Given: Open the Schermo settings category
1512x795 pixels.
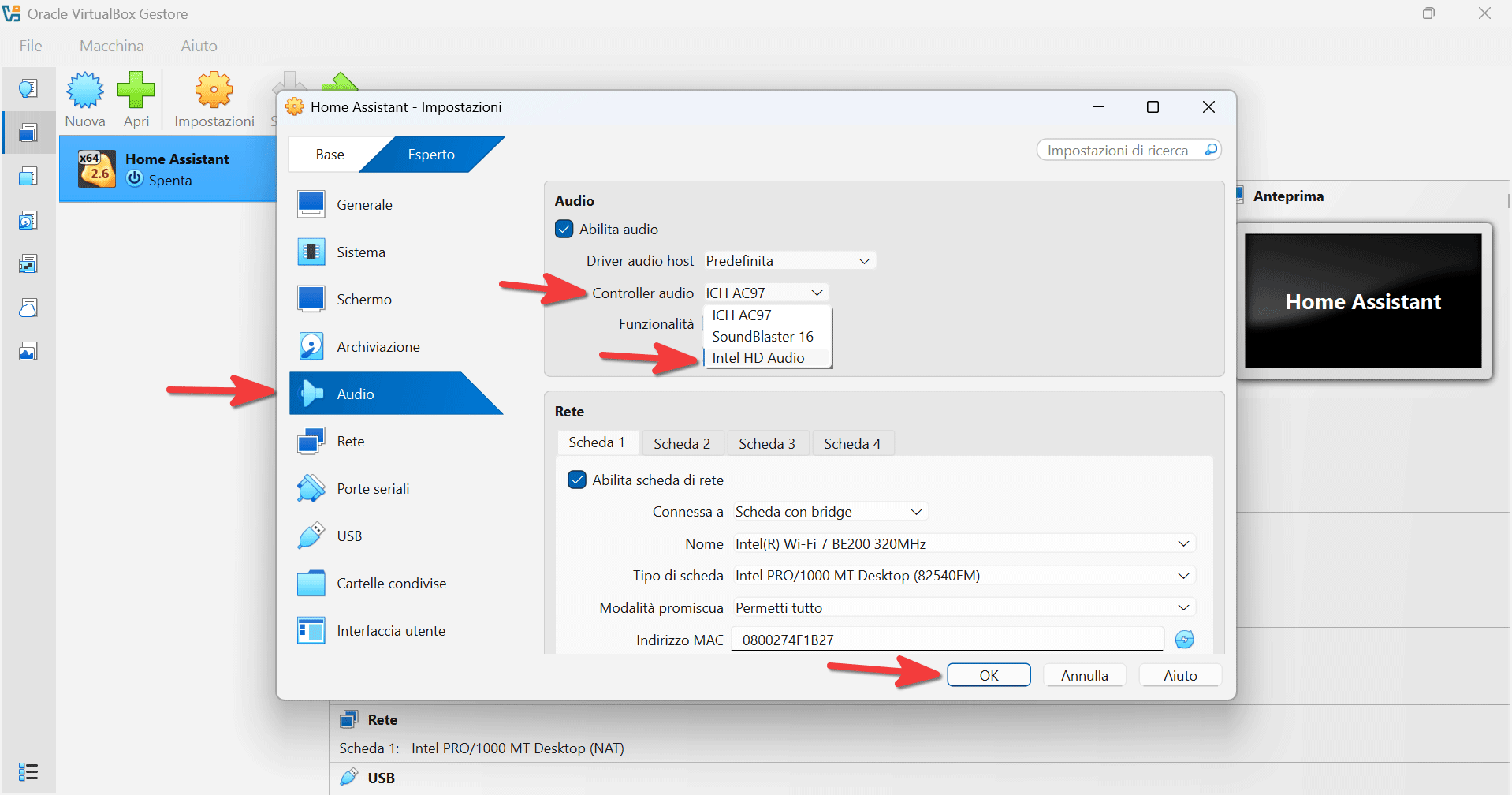Looking at the screenshot, I should (x=396, y=299).
